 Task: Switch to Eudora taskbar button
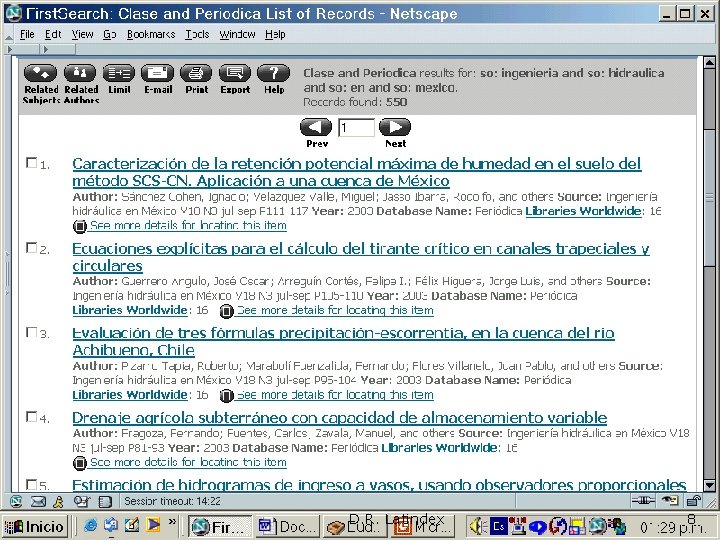click(354, 526)
